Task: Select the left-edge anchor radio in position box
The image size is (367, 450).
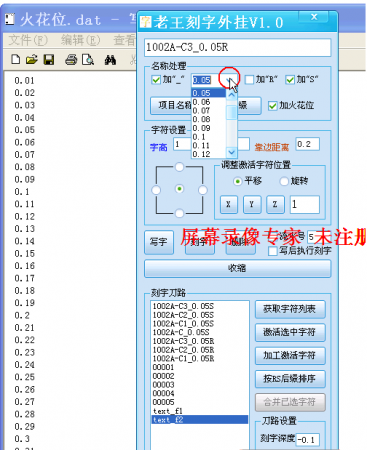Action: click(x=156, y=190)
